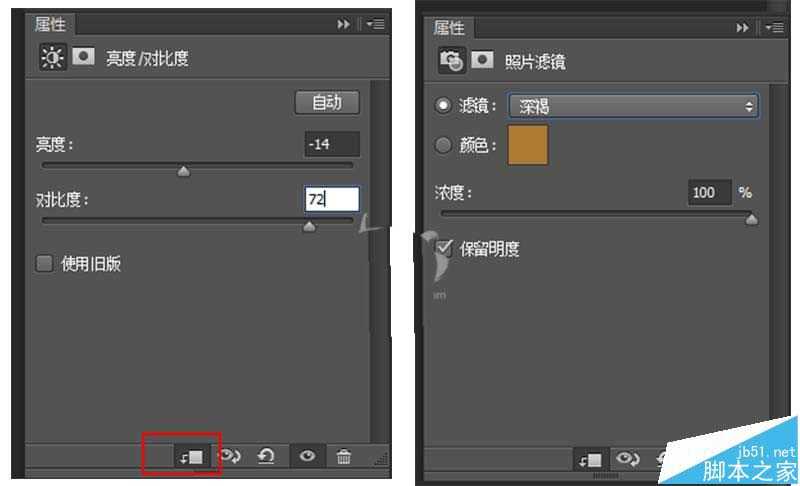The height and width of the screenshot is (486, 800).
Task: Click the clip-to-layer icon in Brightness/Contrast panel
Action: coord(190,456)
